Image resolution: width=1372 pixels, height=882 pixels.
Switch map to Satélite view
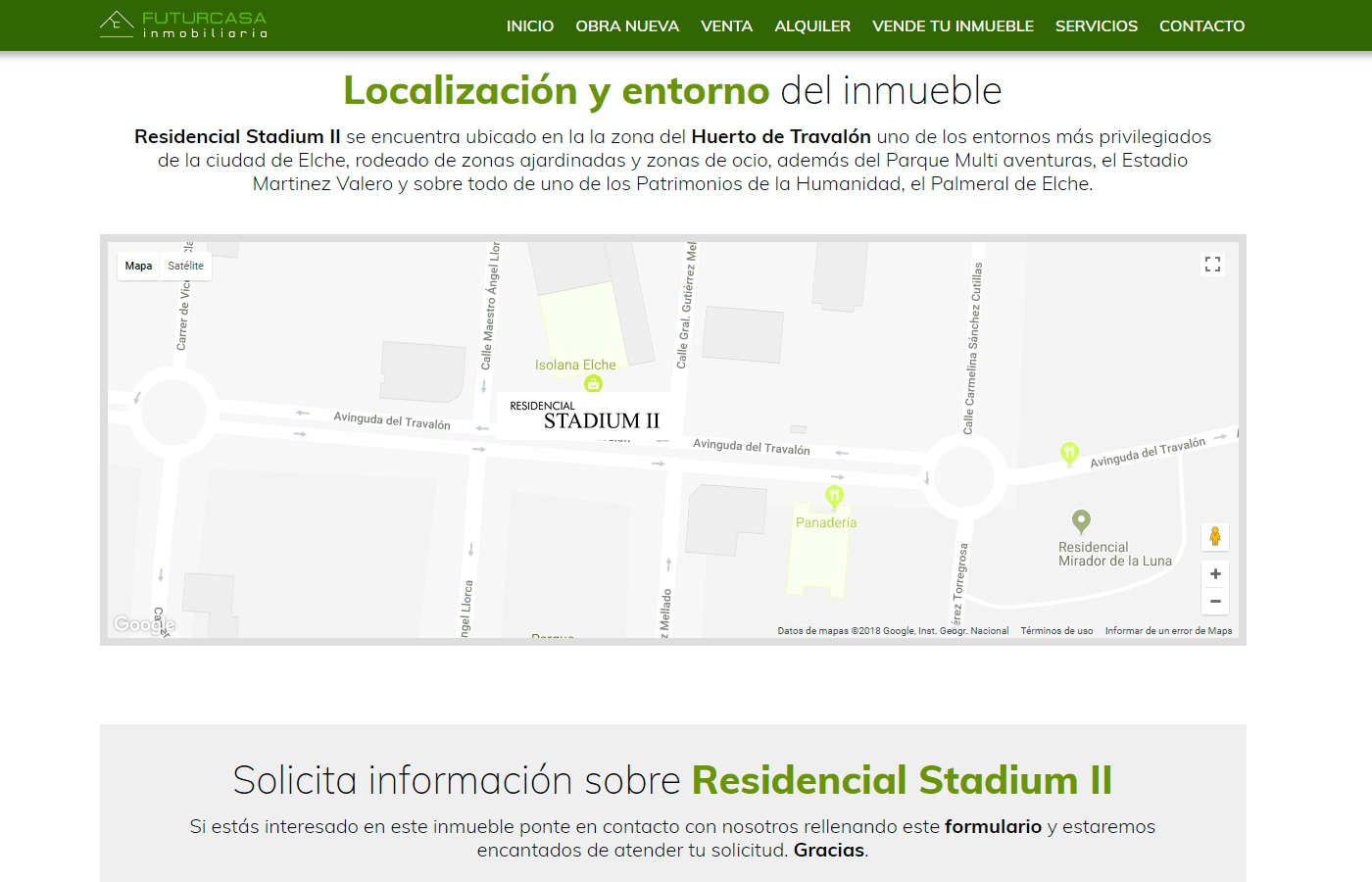pyautogui.click(x=186, y=266)
